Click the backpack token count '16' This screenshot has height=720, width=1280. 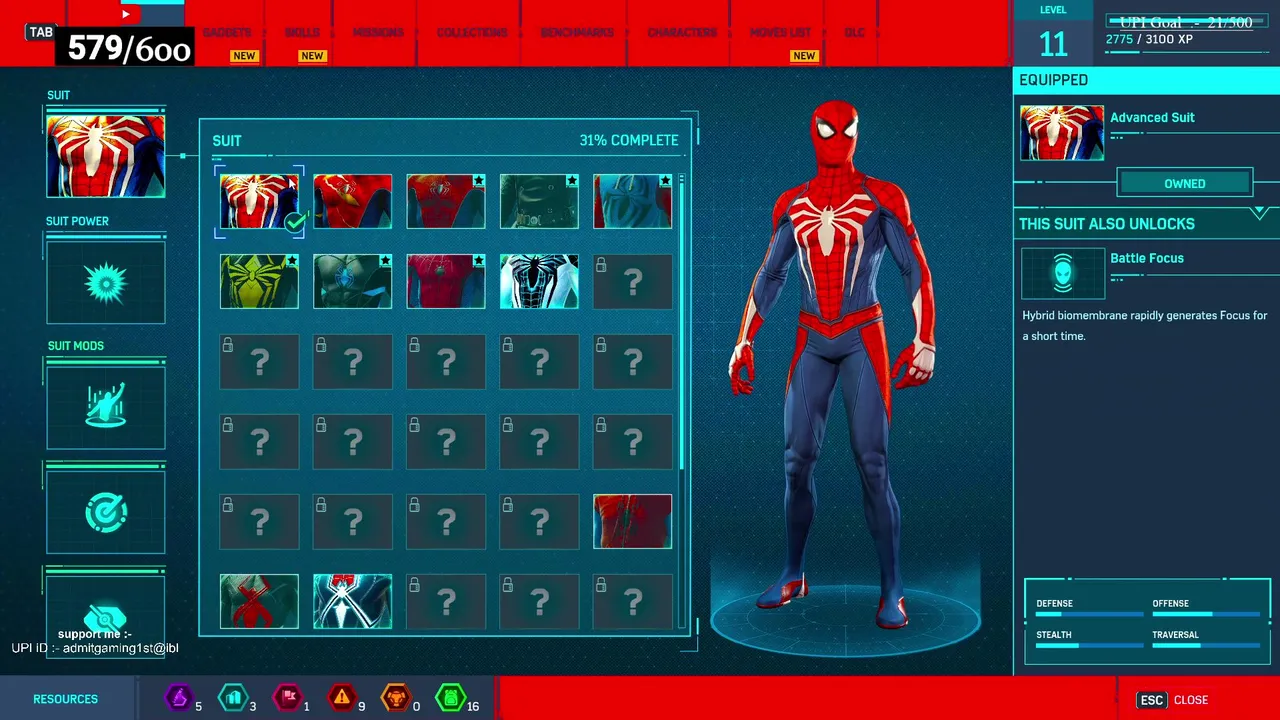472,706
